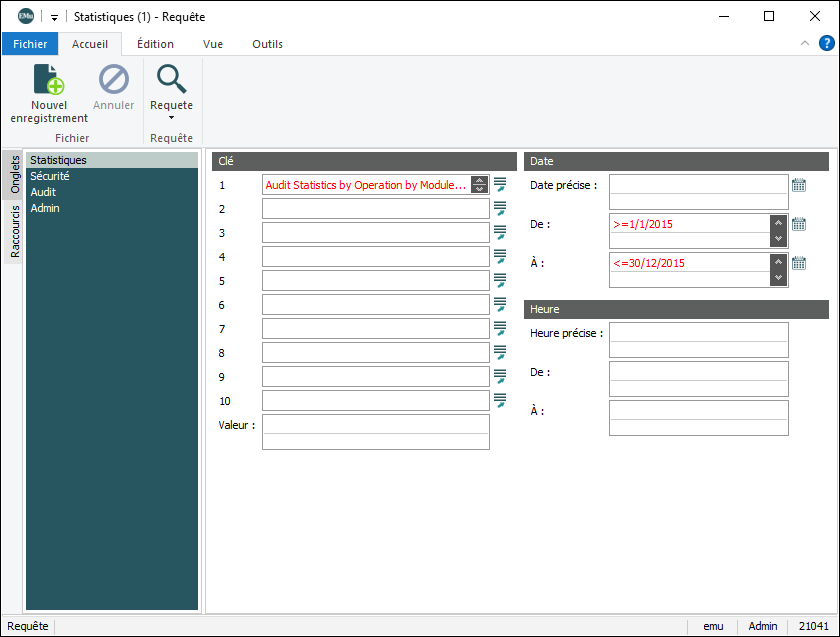The height and width of the screenshot is (637, 840).
Task: Collapse the ribbon with the chevron
Action: pyautogui.click(x=805, y=43)
